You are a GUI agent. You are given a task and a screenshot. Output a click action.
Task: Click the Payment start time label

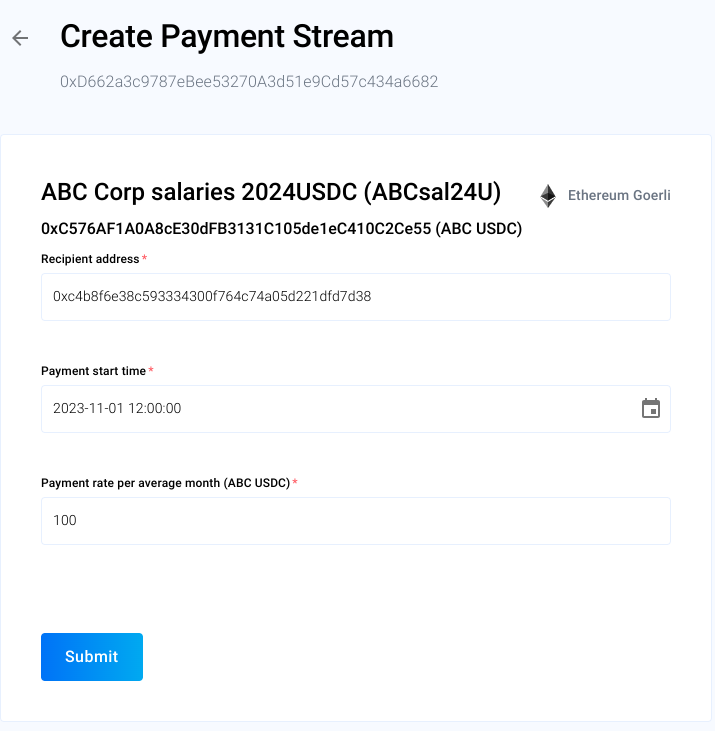pos(93,371)
